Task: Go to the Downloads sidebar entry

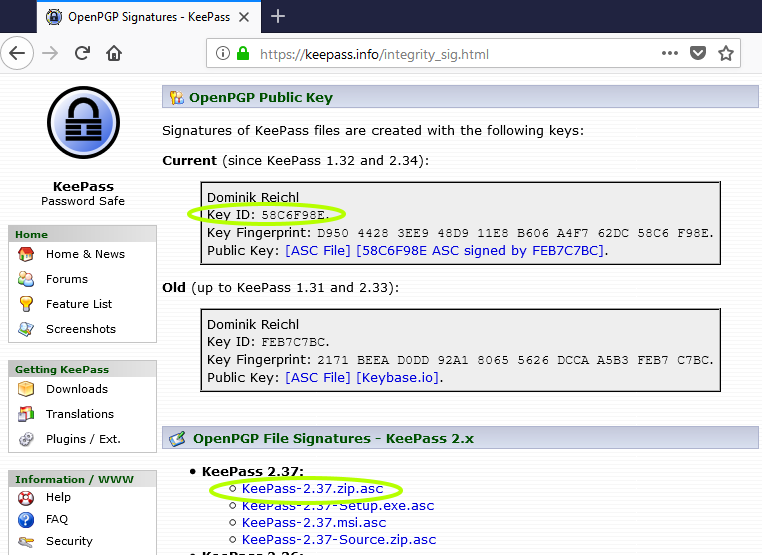Action: 76,389
